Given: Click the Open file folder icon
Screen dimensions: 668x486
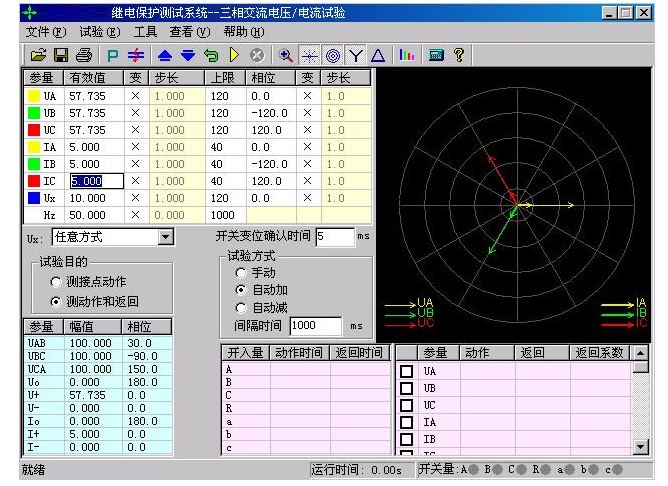Looking at the screenshot, I should point(38,55).
